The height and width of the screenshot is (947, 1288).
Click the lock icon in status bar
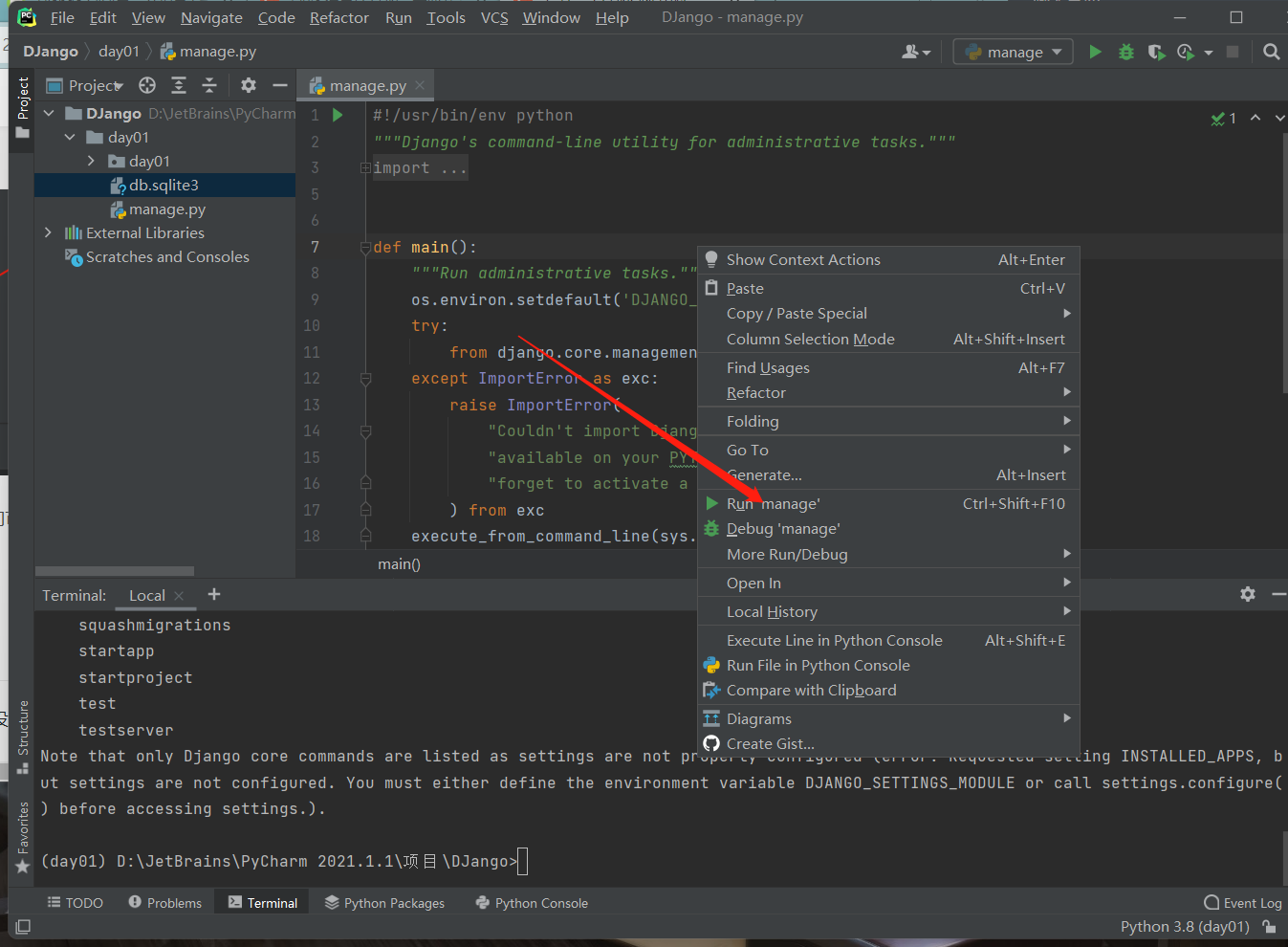tap(1269, 926)
